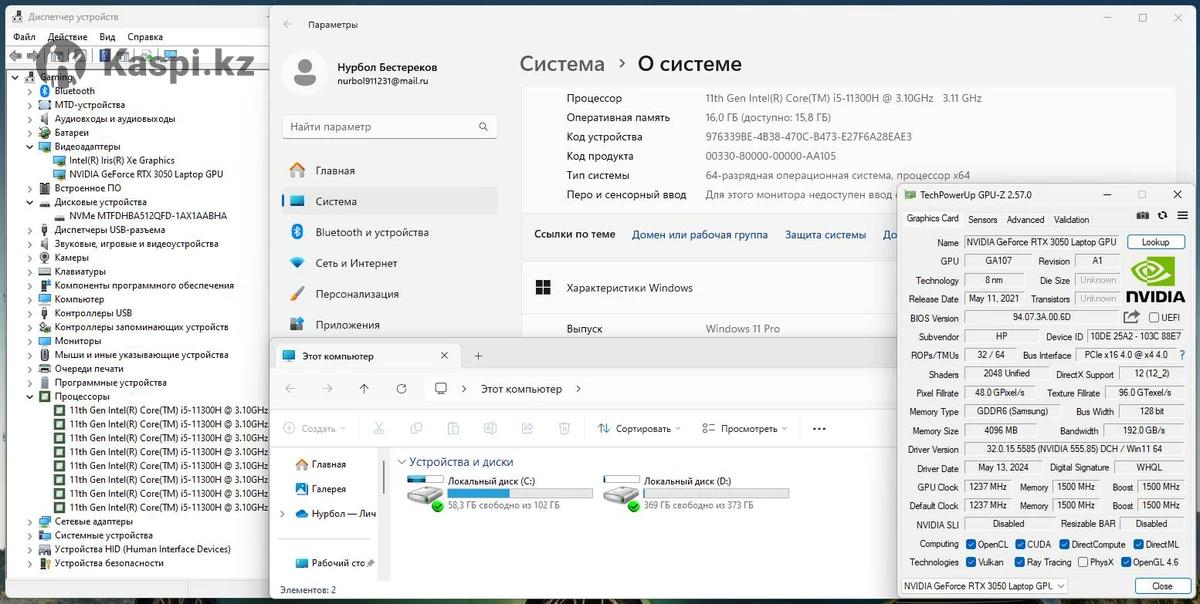
Task: Select NVMe MTFDHBA512QFD-1AX1AABHA disk device
Action: (x=148, y=216)
